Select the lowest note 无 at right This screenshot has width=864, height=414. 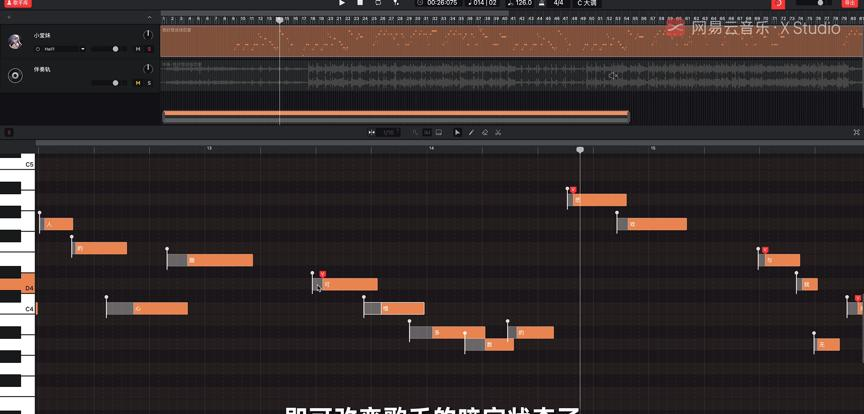click(x=827, y=345)
